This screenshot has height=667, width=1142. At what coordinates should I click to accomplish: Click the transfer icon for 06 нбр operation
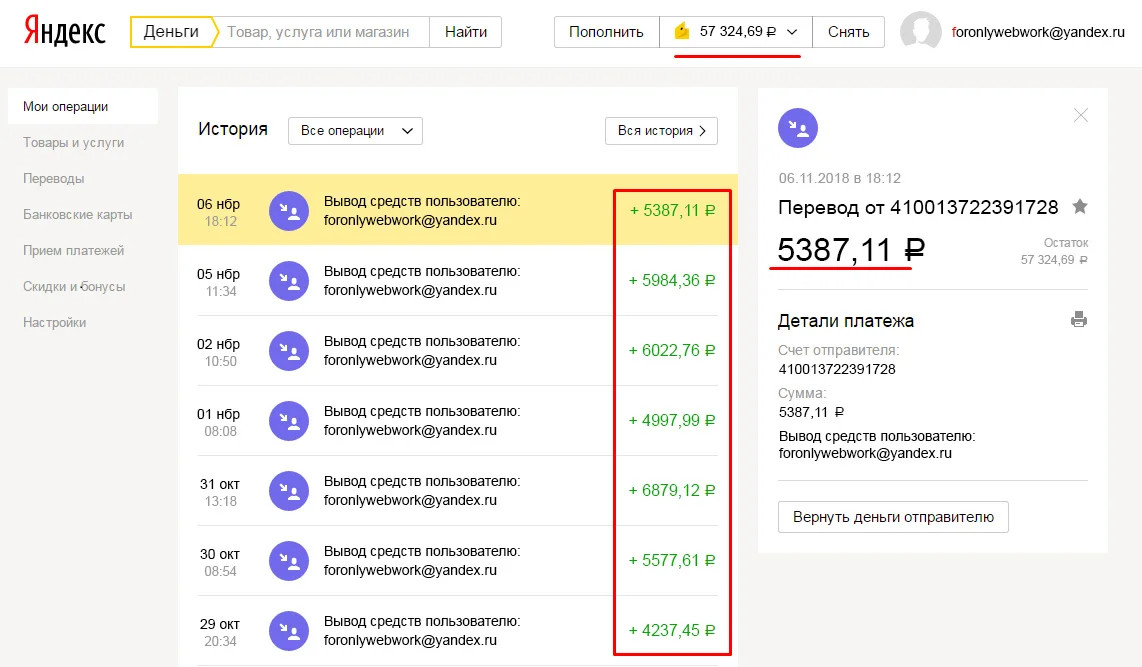click(289, 211)
